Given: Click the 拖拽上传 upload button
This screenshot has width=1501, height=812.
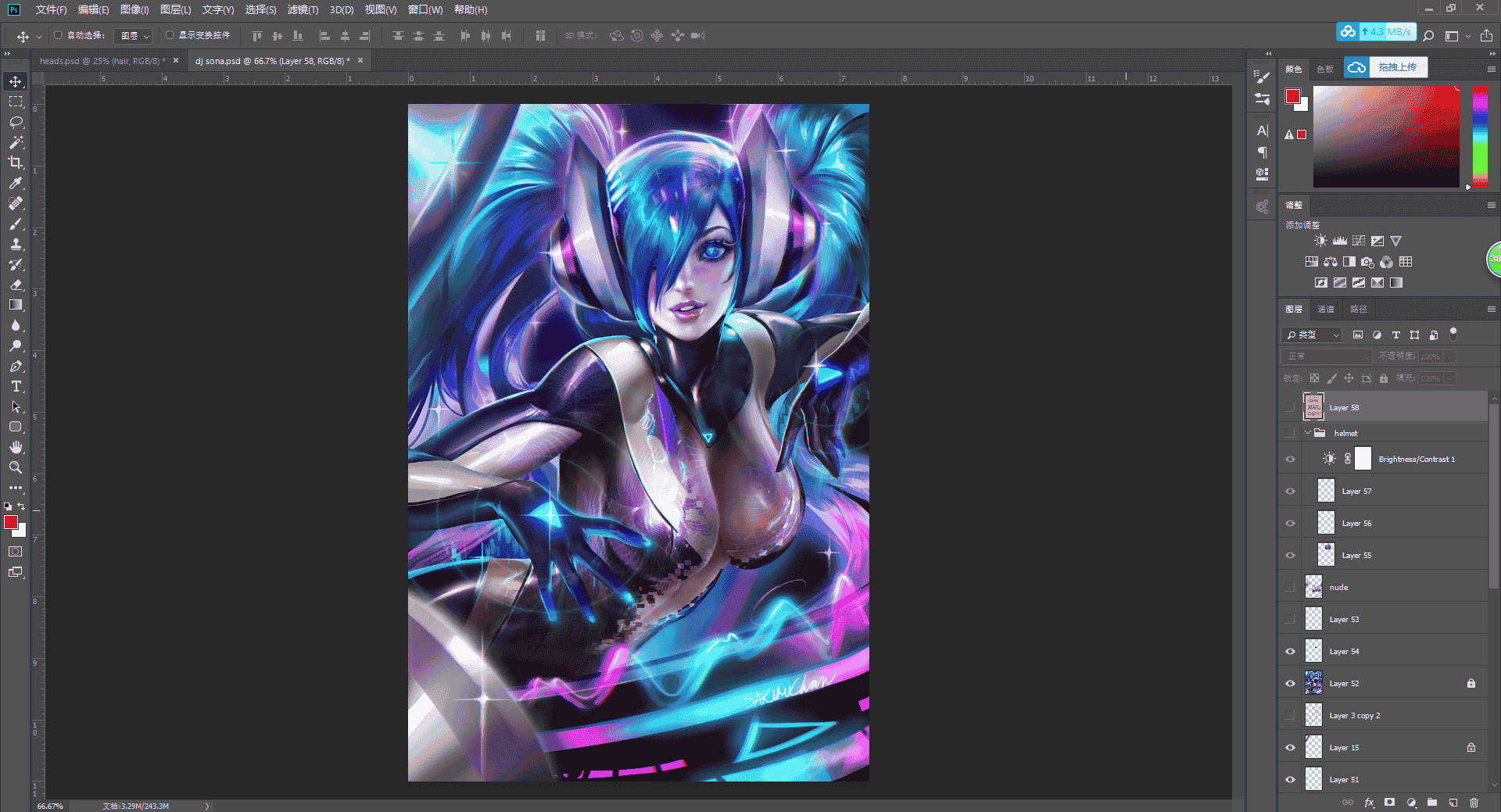Looking at the screenshot, I should tap(1386, 67).
